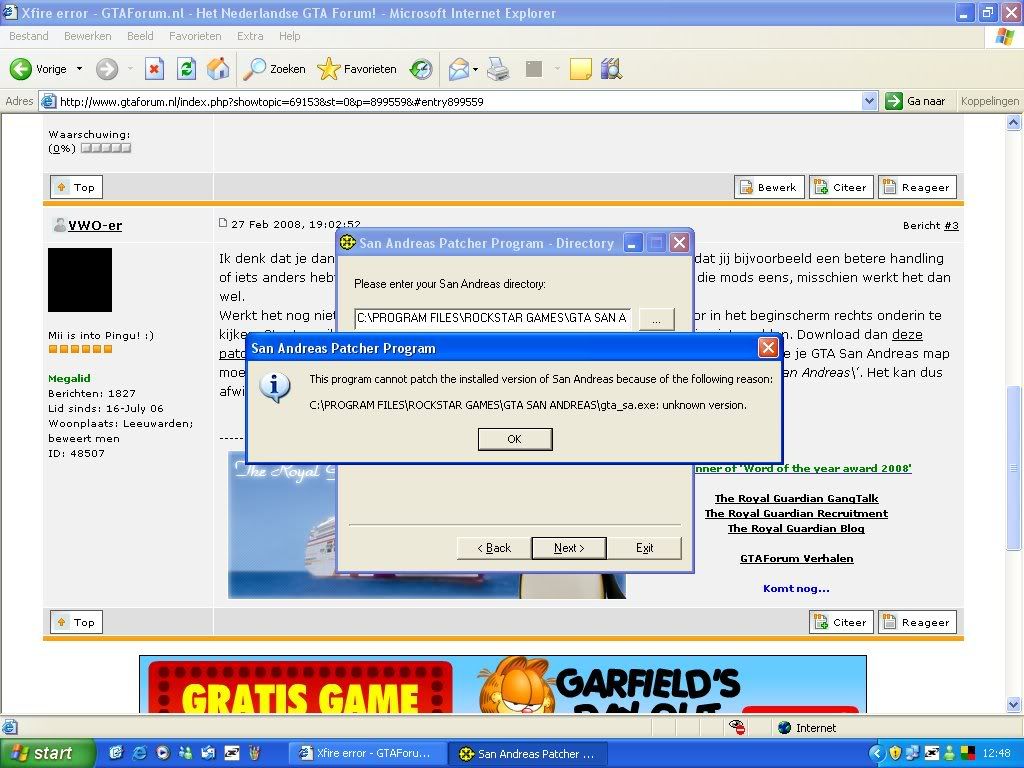Viewport: 1024px width, 768px height.
Task: Open the Windows start menu
Action: click(46, 753)
